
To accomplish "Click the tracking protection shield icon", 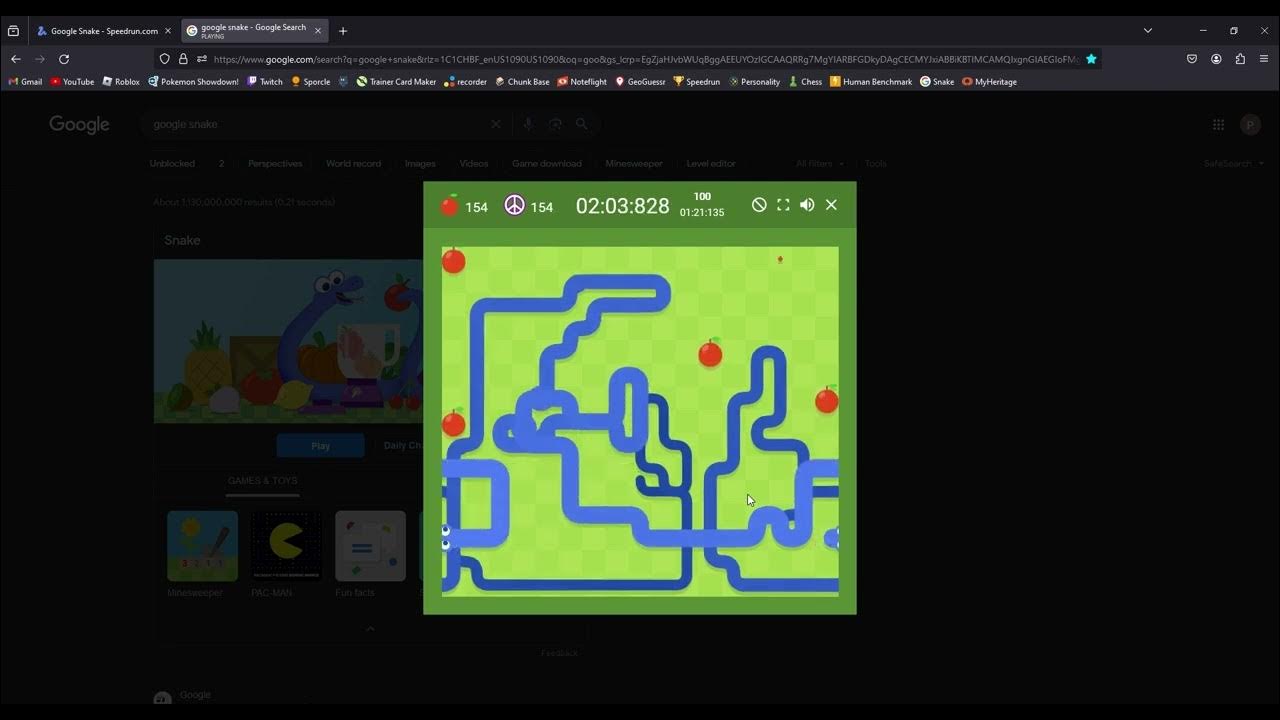I will coord(165,59).
